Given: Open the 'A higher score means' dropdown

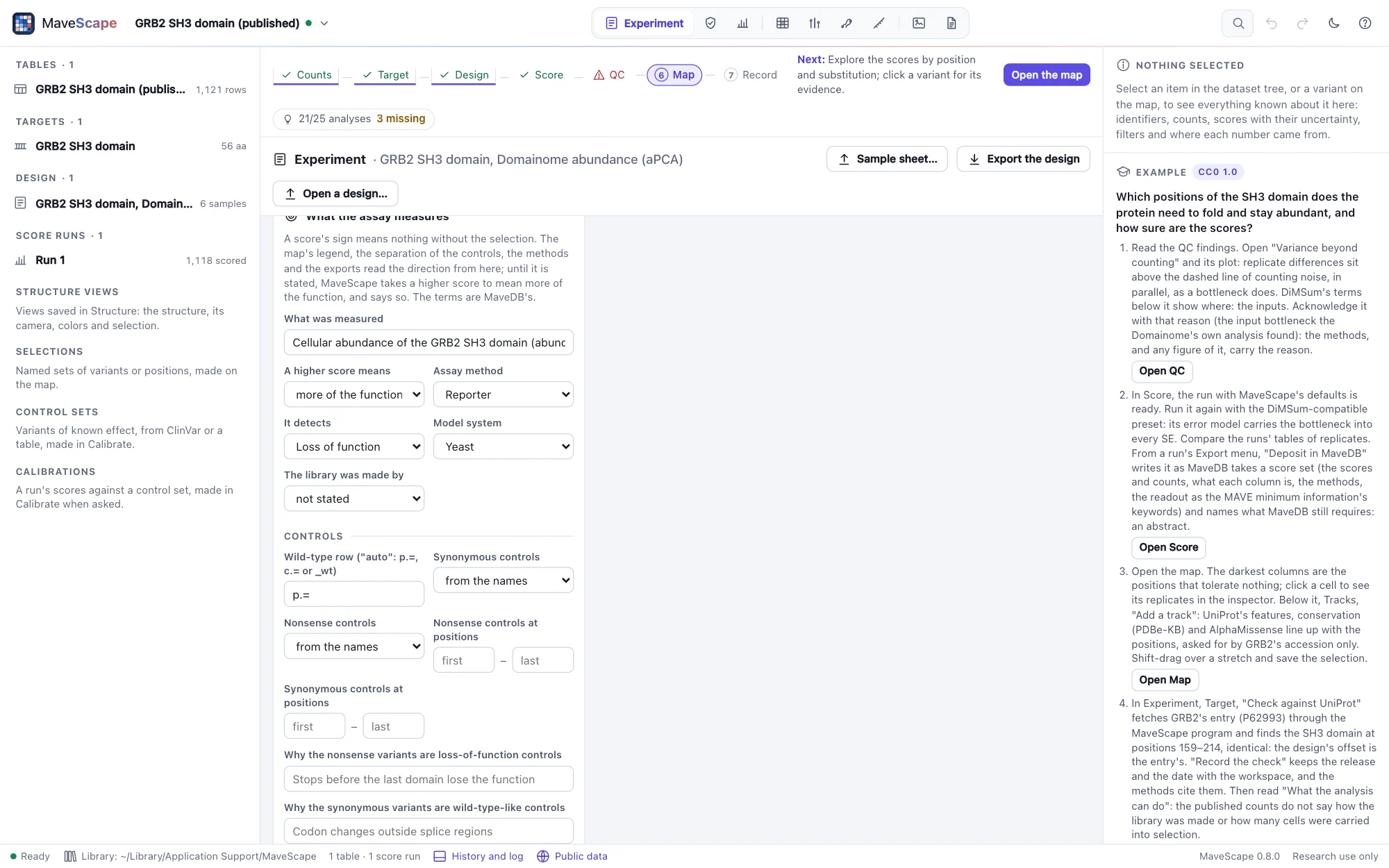Looking at the screenshot, I should pos(354,394).
